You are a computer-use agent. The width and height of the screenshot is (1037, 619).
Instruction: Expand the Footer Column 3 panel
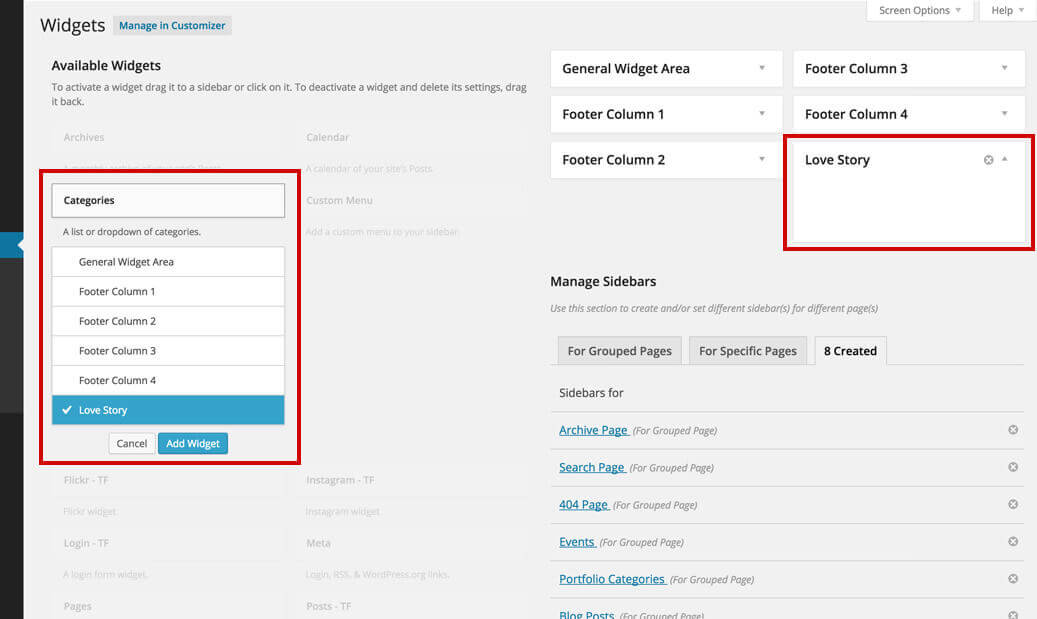pyautogui.click(x=1005, y=69)
